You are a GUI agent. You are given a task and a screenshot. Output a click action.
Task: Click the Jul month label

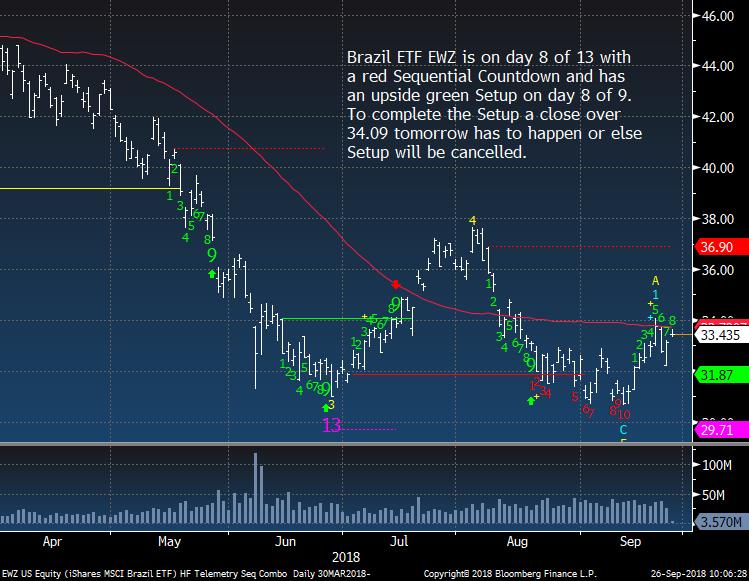pos(399,542)
